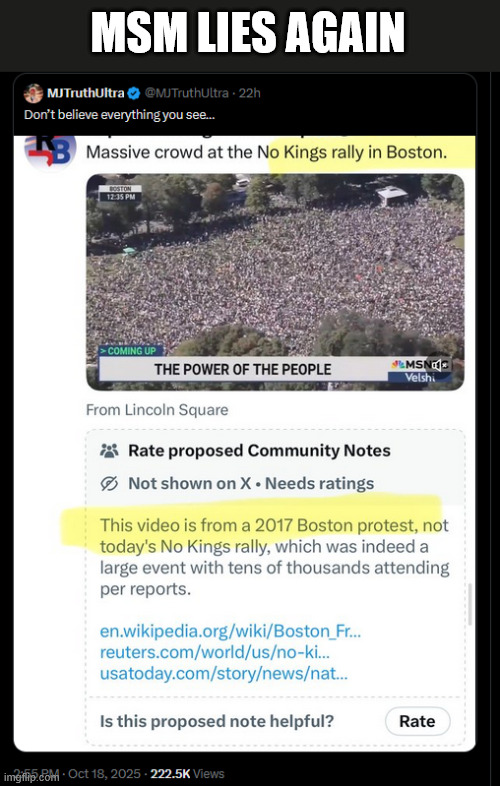Open the imgflip.com watermark
Screen dimensions: 500x786
[x=29, y=776]
